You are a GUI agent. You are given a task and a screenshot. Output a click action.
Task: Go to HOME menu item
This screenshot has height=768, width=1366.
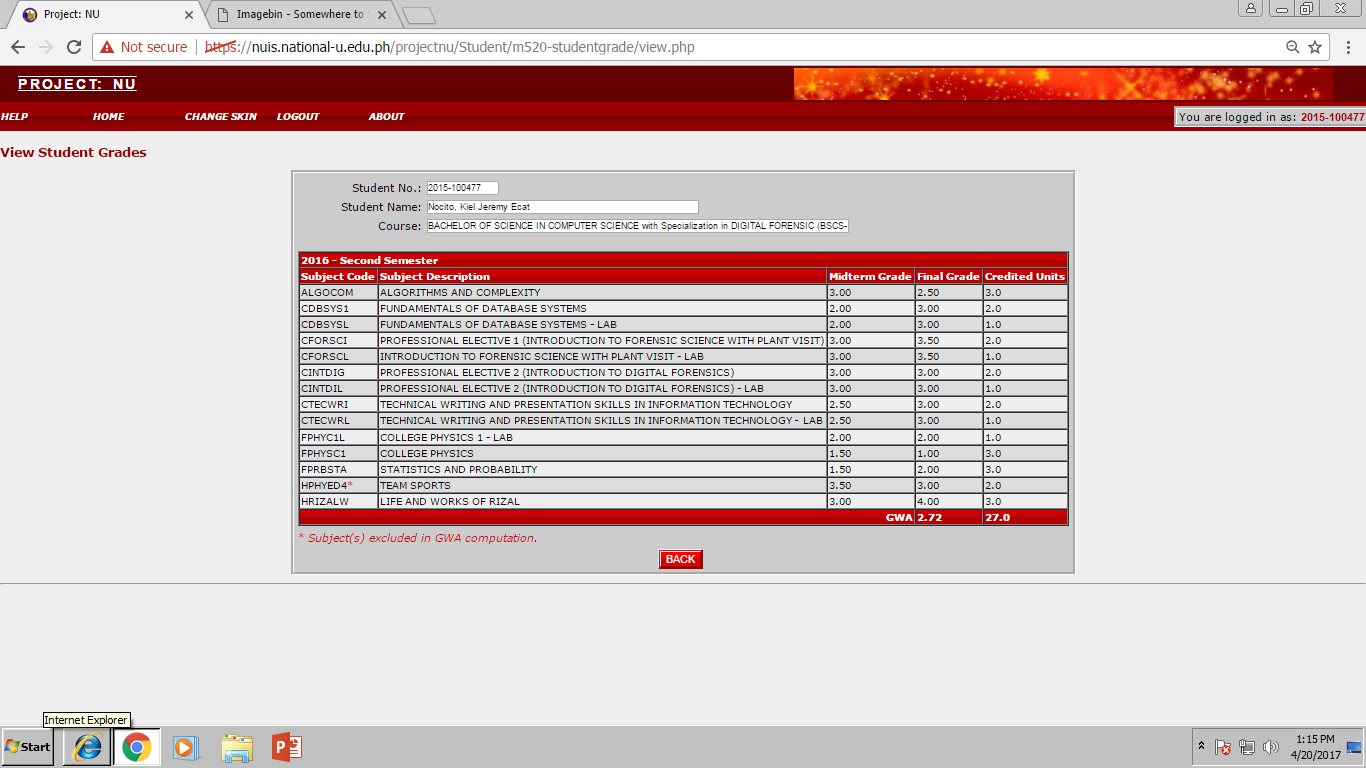tap(109, 116)
